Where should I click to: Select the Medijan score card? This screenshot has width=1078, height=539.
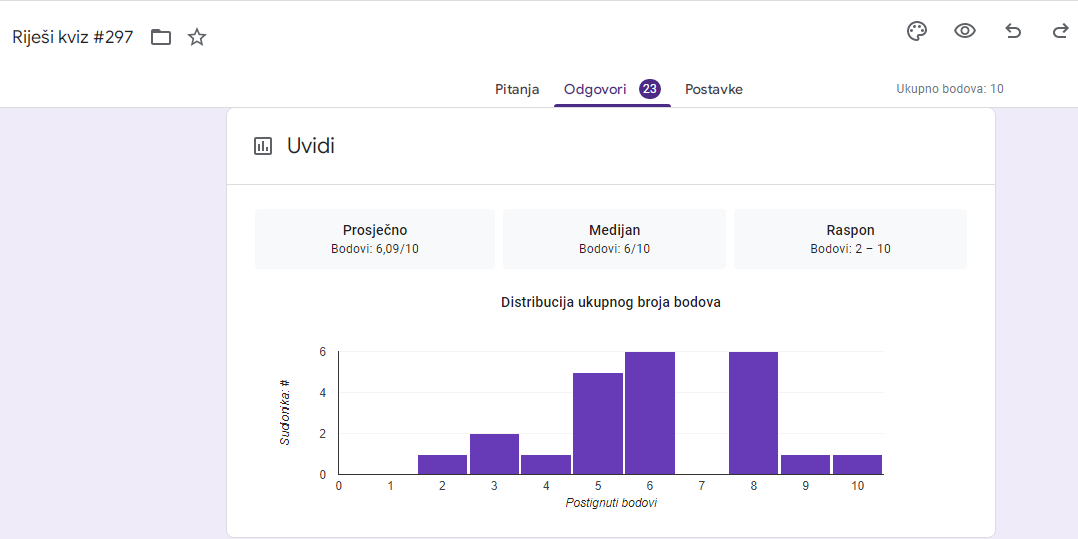[x=614, y=239]
